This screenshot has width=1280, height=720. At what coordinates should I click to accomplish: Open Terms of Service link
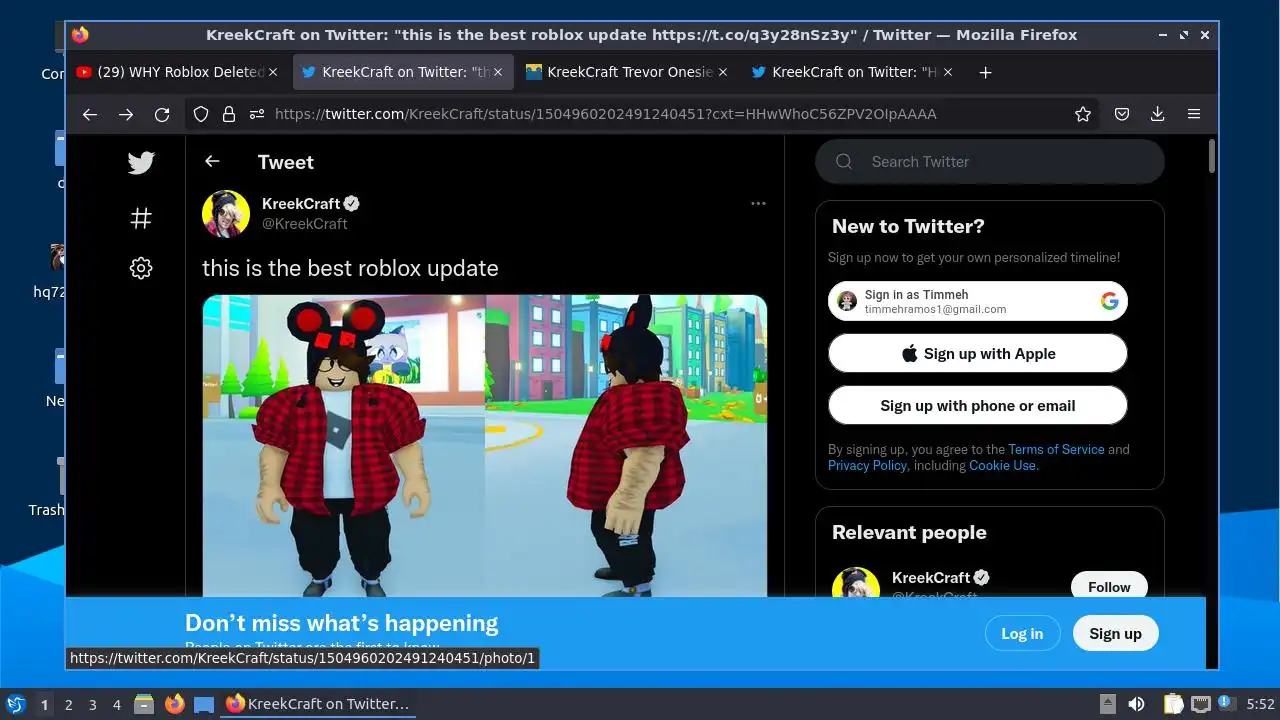[1056, 449]
